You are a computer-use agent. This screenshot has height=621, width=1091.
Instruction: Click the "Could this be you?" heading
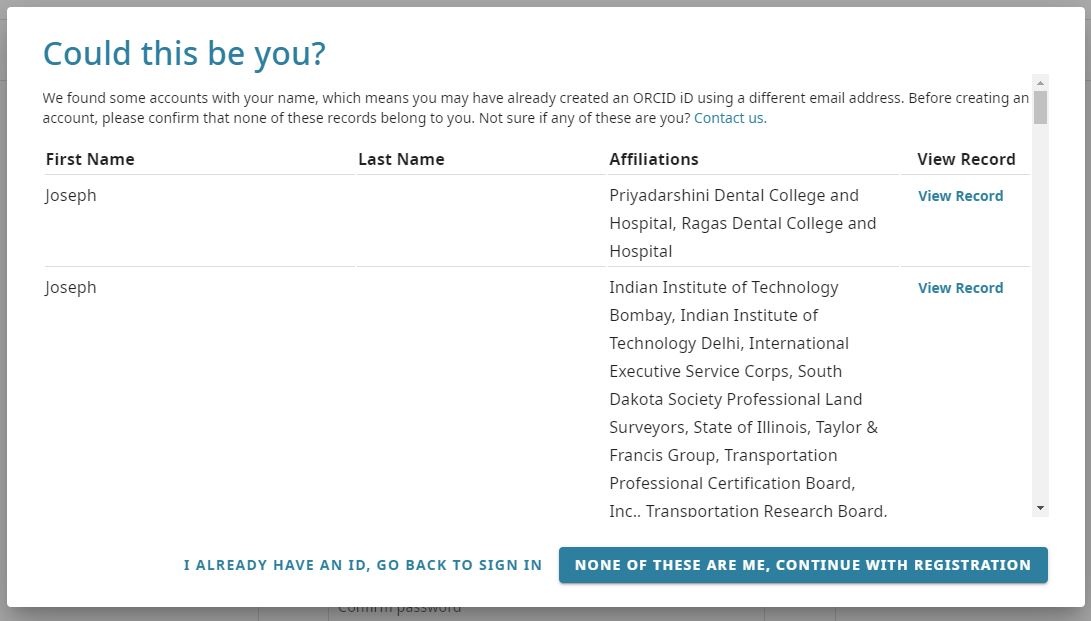click(x=185, y=54)
